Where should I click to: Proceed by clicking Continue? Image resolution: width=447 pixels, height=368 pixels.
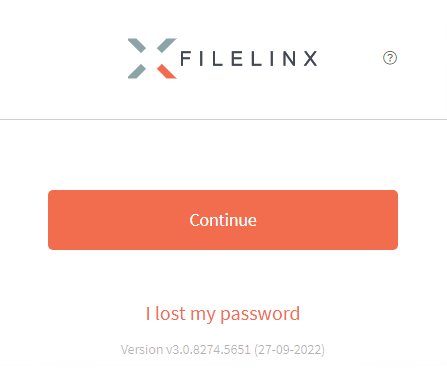[223, 220]
